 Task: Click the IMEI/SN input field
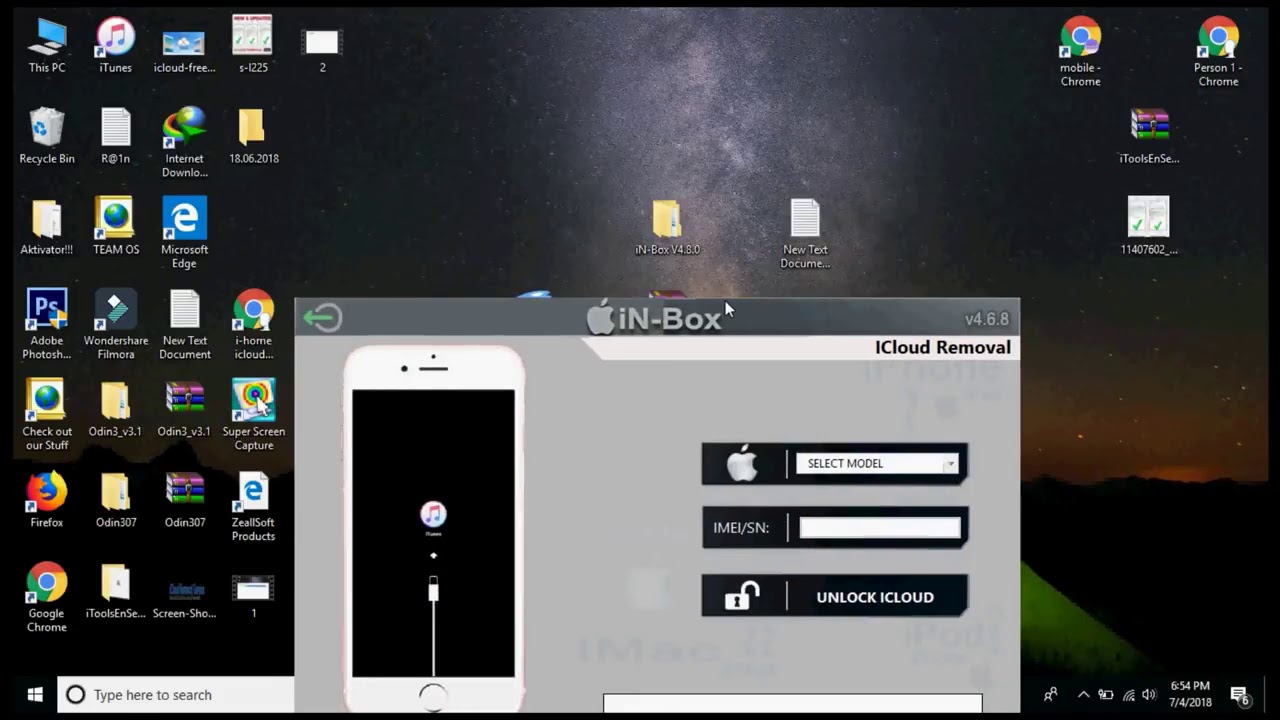point(879,528)
